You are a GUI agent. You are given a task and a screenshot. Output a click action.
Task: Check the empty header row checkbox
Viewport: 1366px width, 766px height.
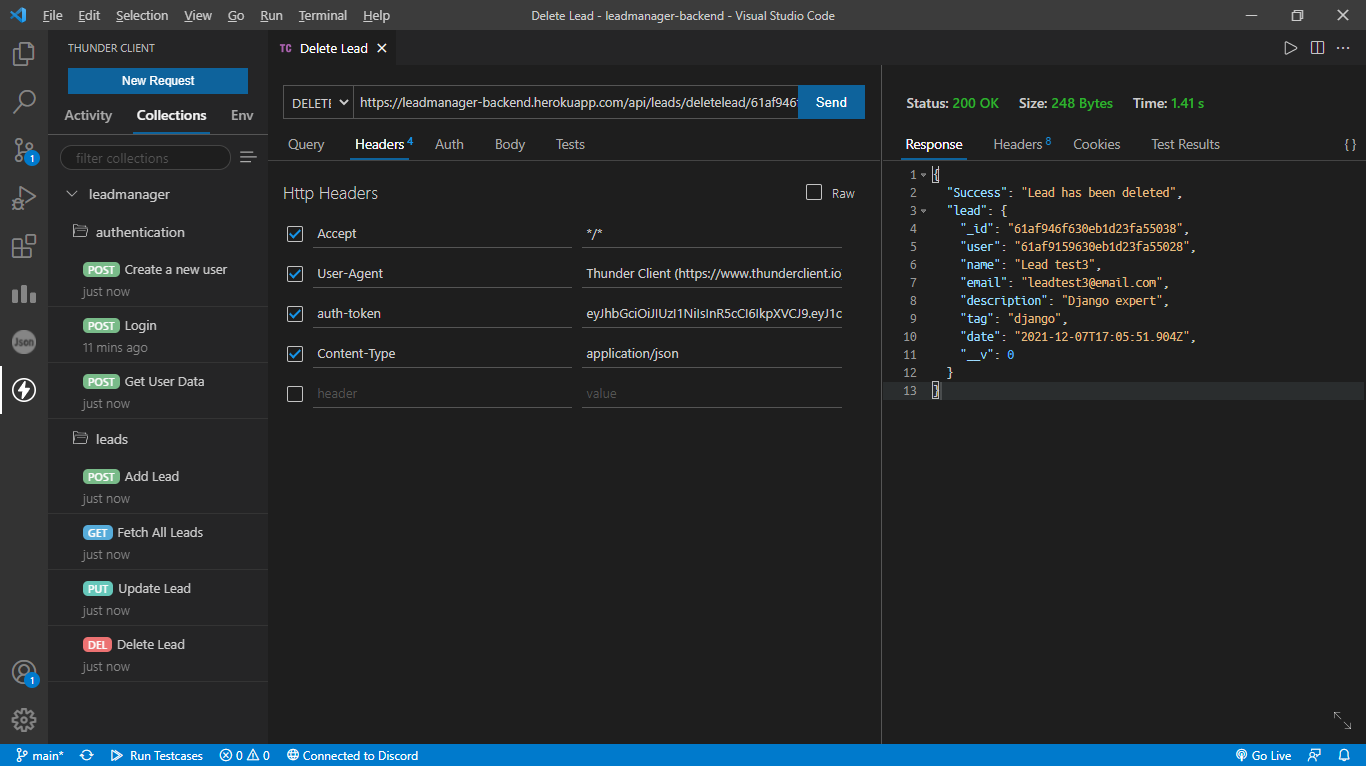[295, 394]
